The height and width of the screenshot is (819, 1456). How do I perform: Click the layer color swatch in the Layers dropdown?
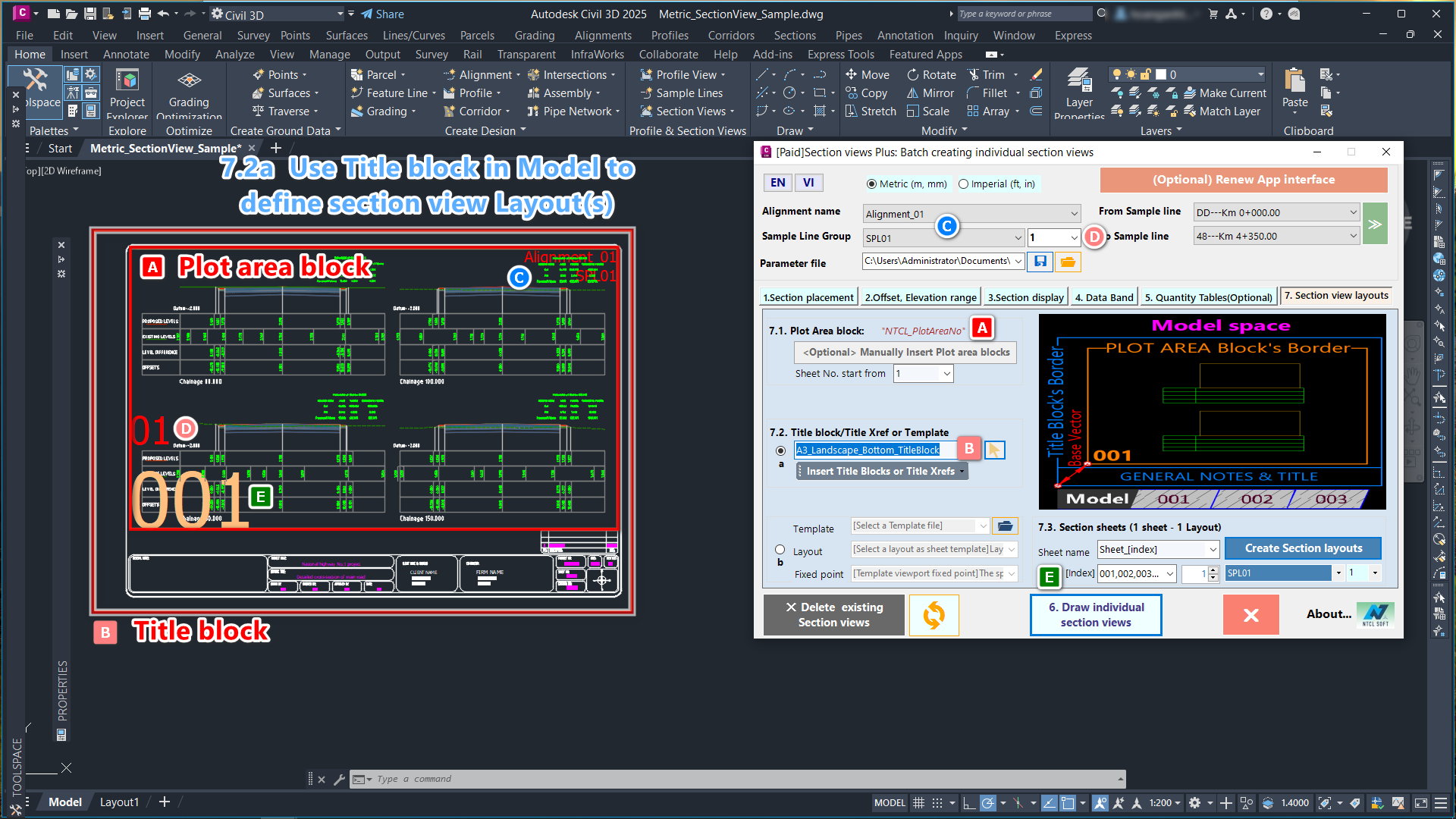(1160, 74)
